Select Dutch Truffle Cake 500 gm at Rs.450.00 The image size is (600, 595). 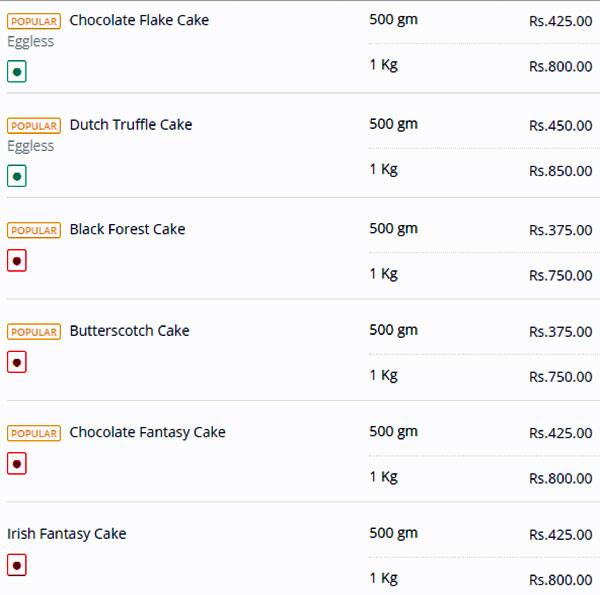(x=560, y=126)
